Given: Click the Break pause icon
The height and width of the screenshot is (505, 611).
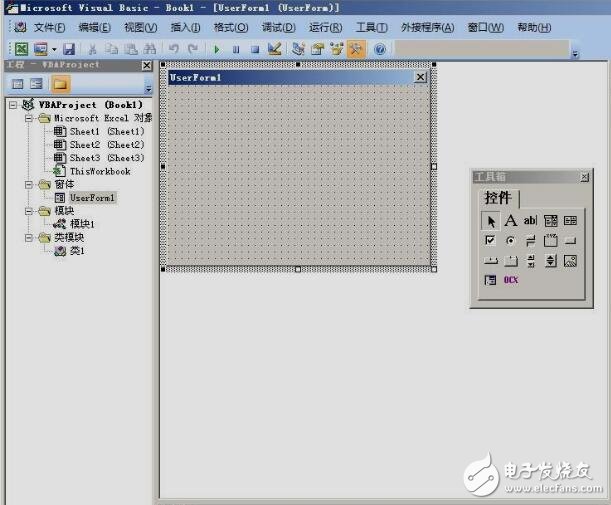Looking at the screenshot, I should 236,49.
